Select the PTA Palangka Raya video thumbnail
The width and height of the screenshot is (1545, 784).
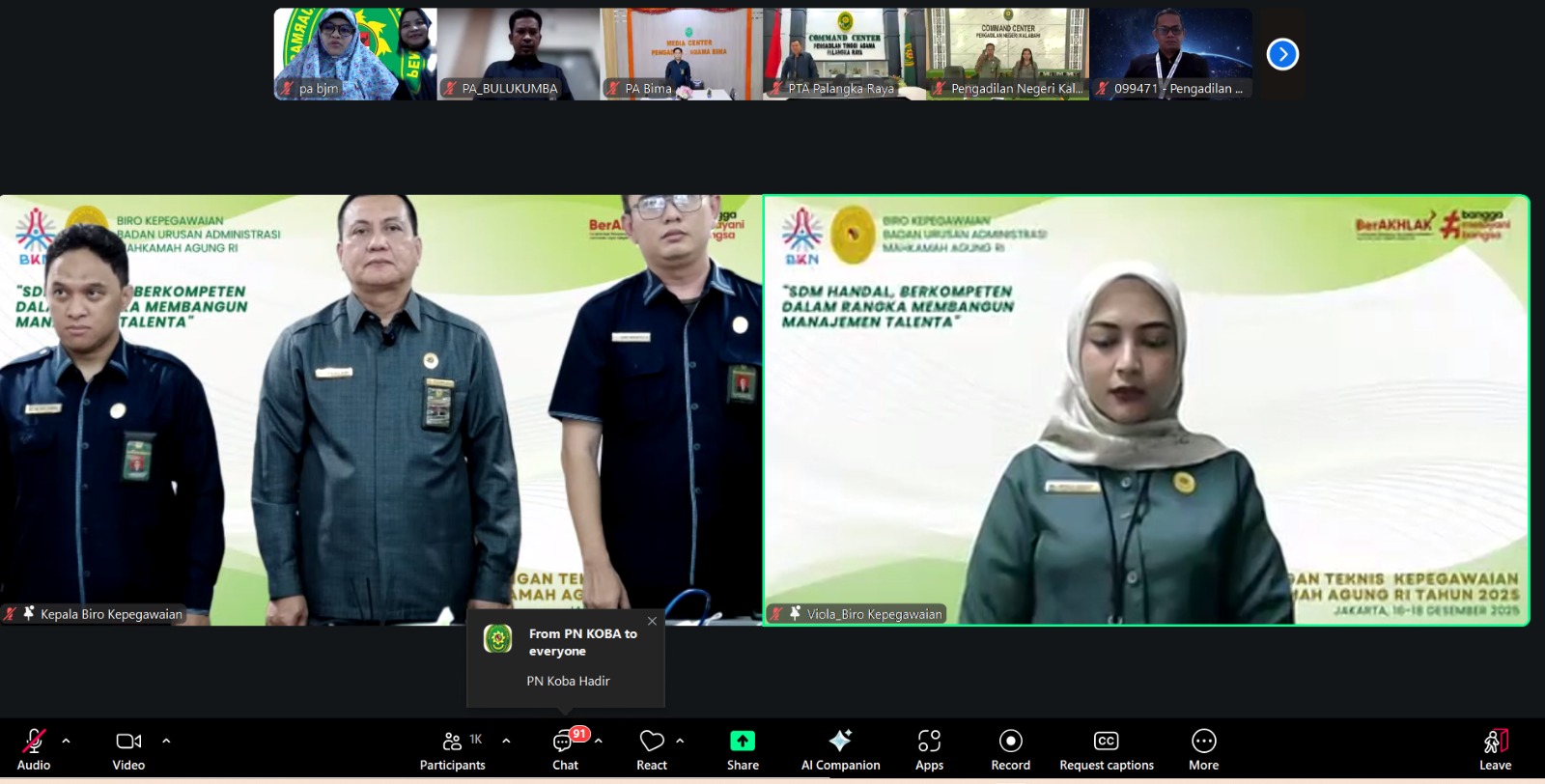click(844, 54)
